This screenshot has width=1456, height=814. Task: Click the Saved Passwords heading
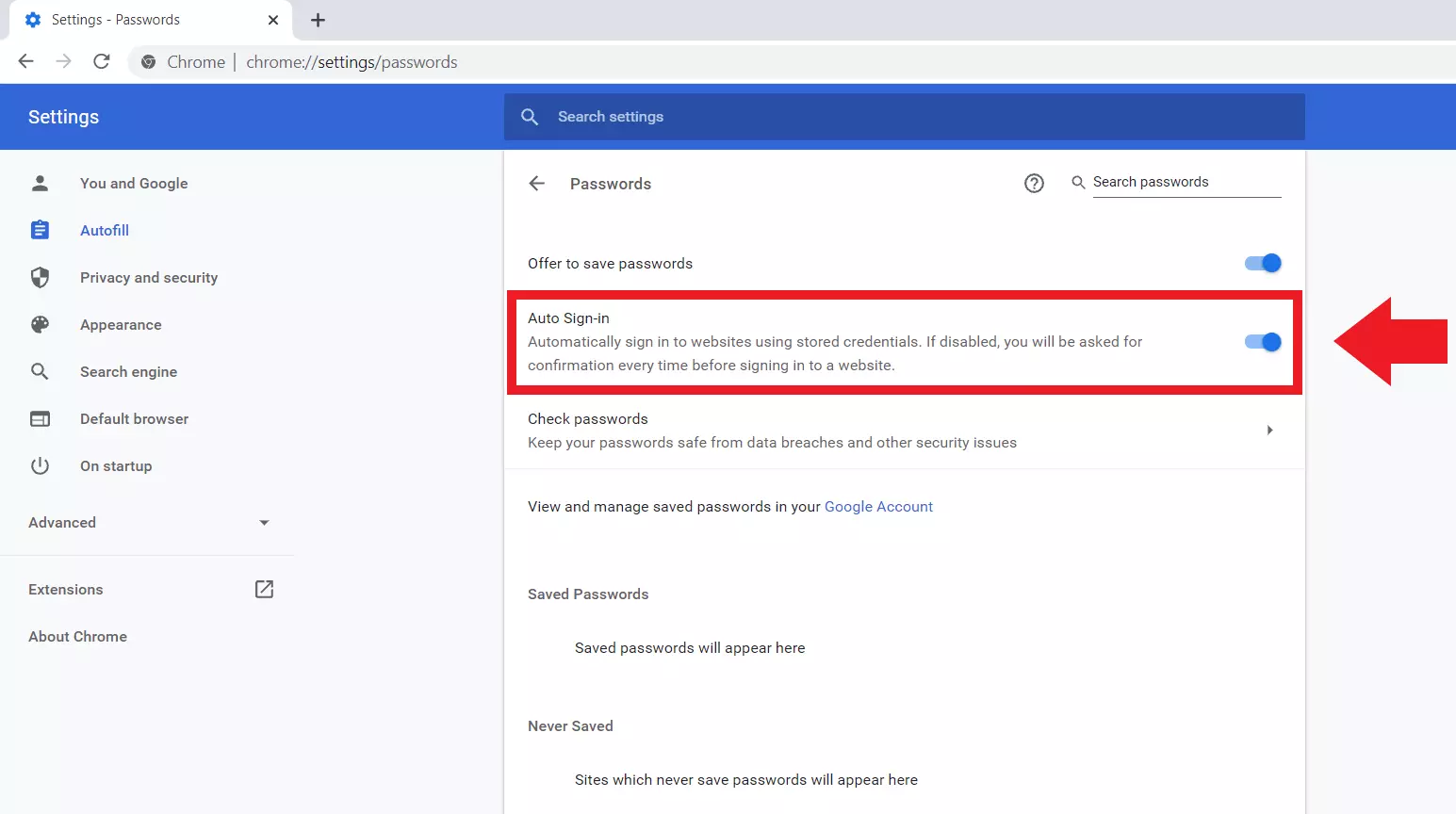tap(588, 594)
